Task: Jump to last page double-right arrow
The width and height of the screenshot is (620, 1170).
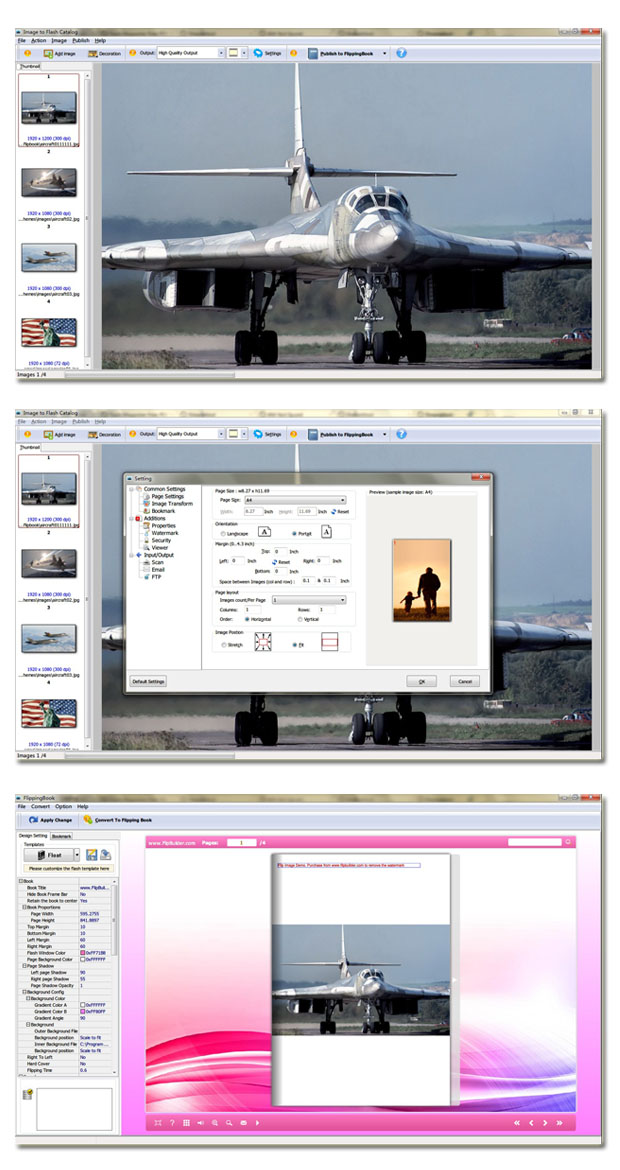Action: pyautogui.click(x=560, y=1122)
